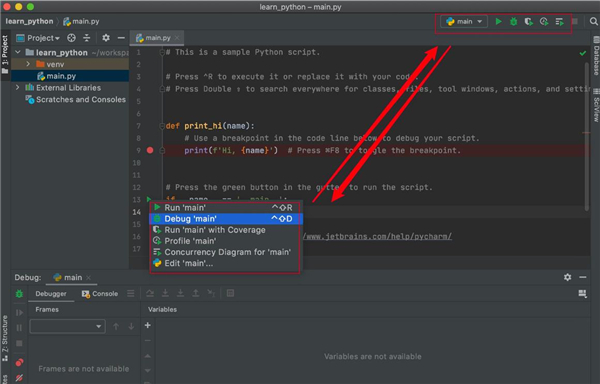
Task: Open Concurrency Diagram icon in the top toolbar
Action: [x=559, y=22]
